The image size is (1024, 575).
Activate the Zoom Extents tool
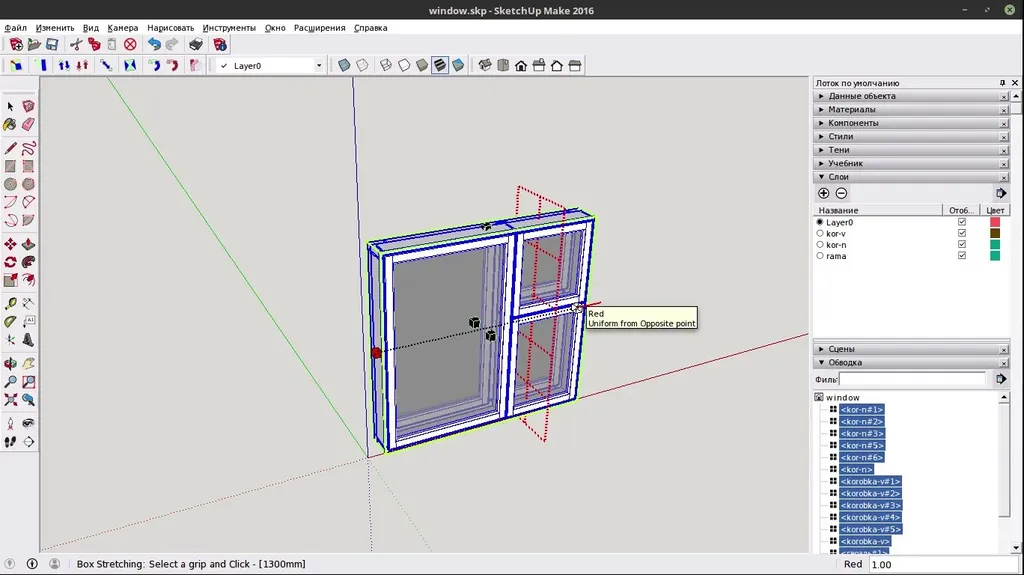pyautogui.click(x=10, y=400)
